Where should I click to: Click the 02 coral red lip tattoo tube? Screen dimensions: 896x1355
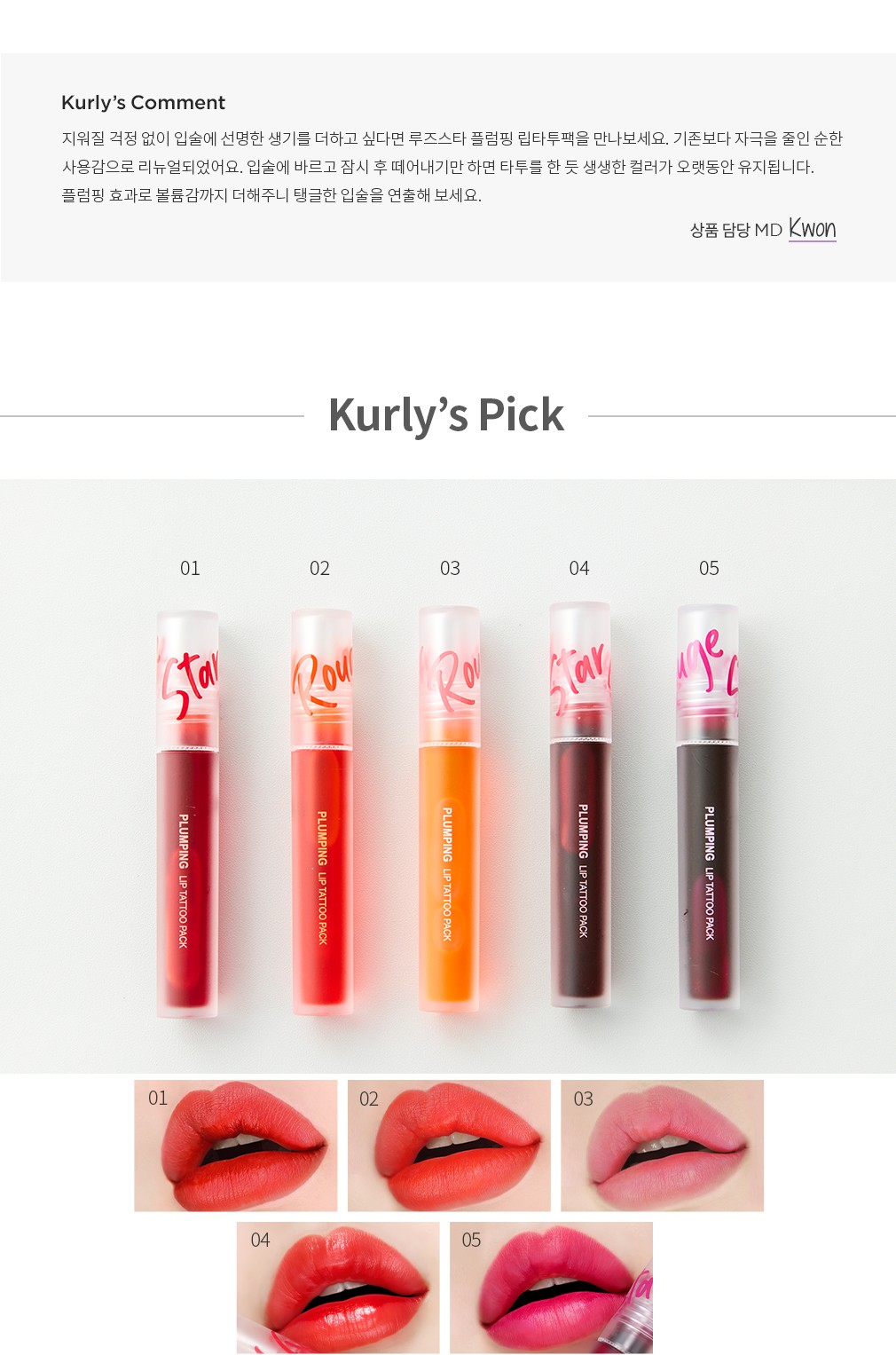coord(322,812)
